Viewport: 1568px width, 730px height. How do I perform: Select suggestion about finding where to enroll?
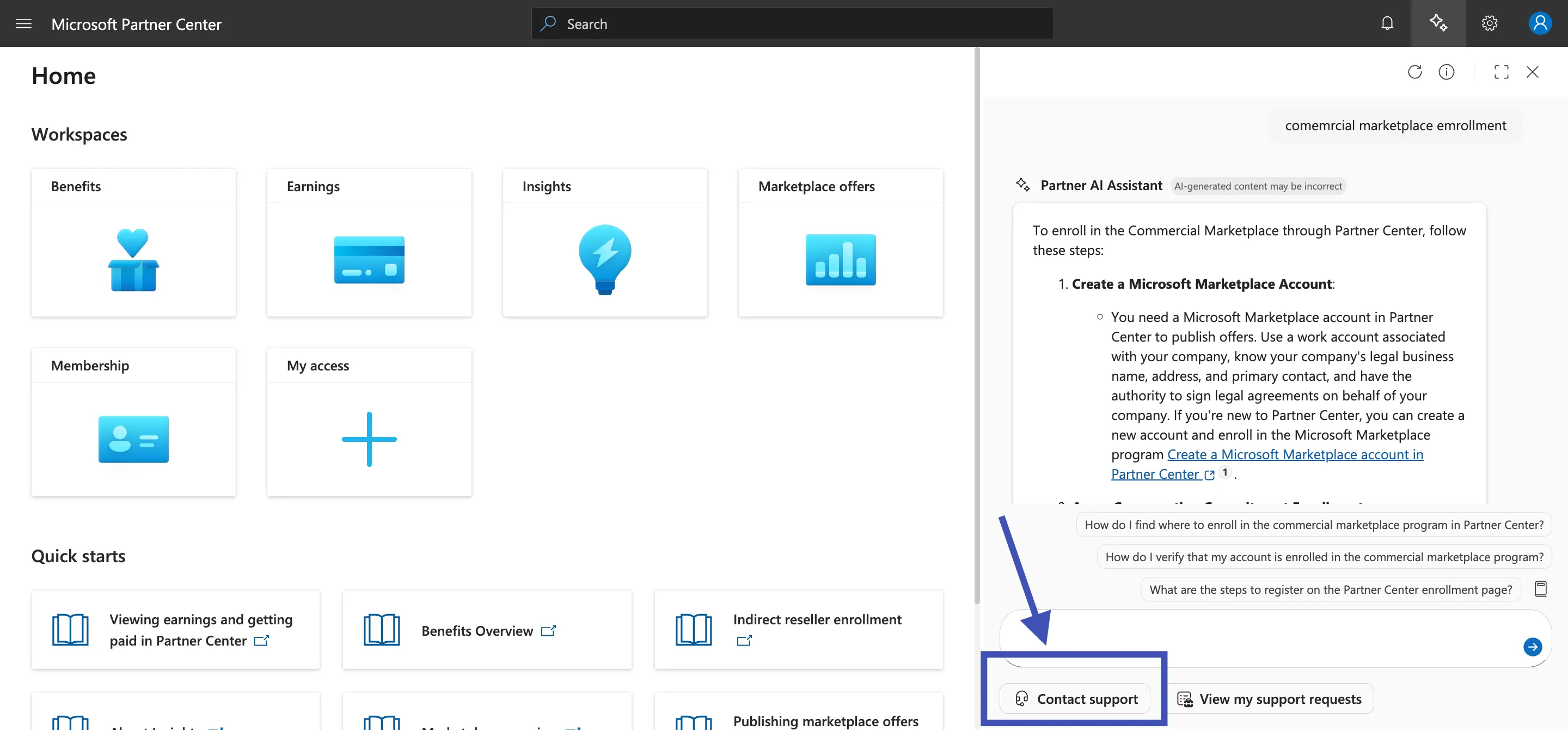tap(1314, 525)
